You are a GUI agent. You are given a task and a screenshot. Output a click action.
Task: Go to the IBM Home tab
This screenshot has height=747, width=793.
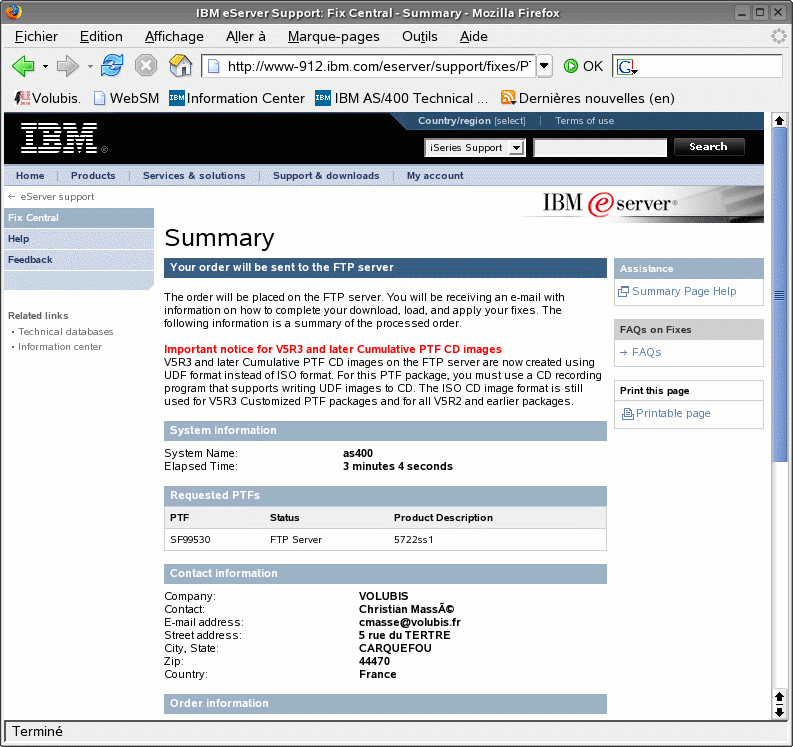(x=30, y=175)
